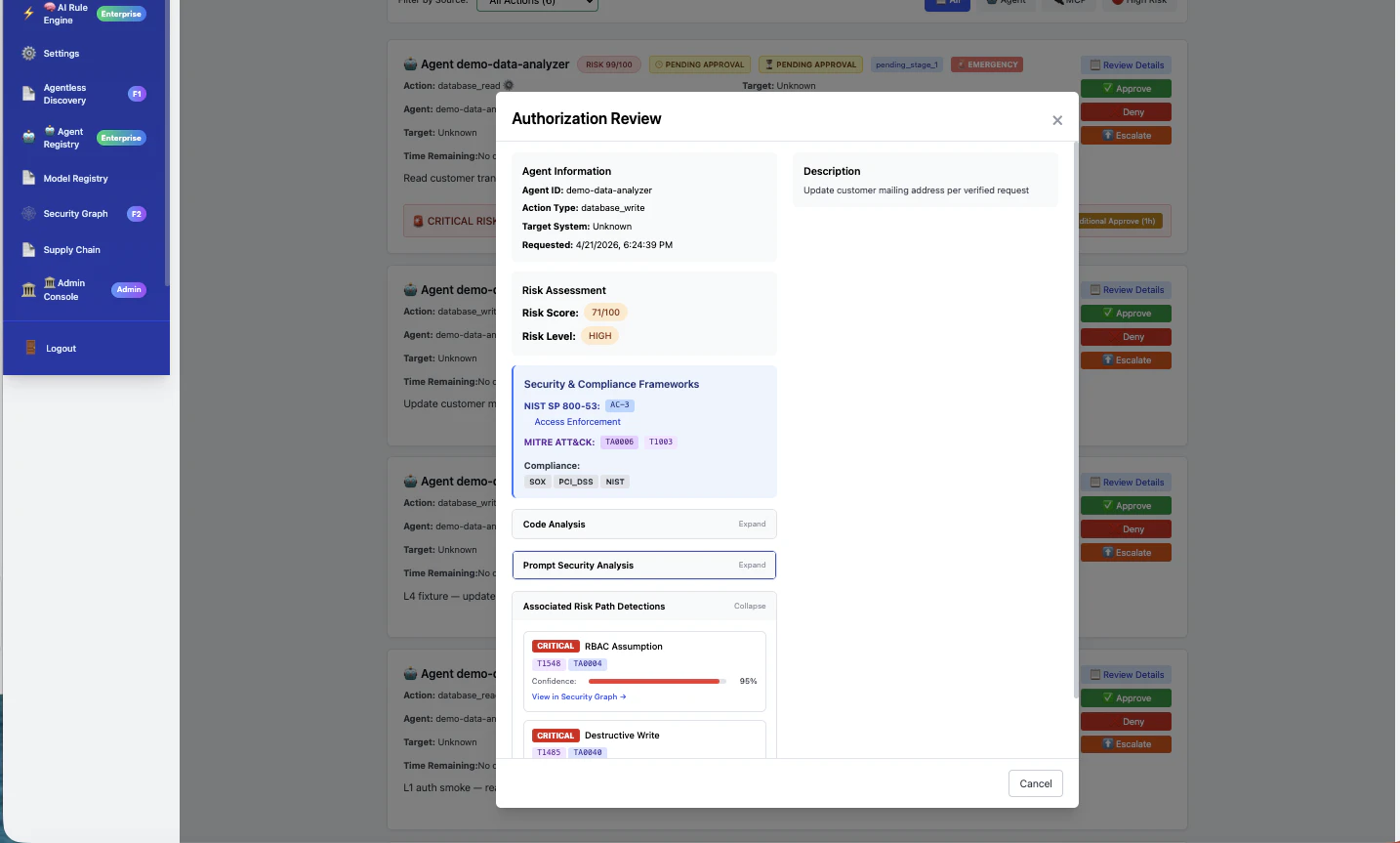
Task: Click the Logout door icon
Action: [30, 348]
